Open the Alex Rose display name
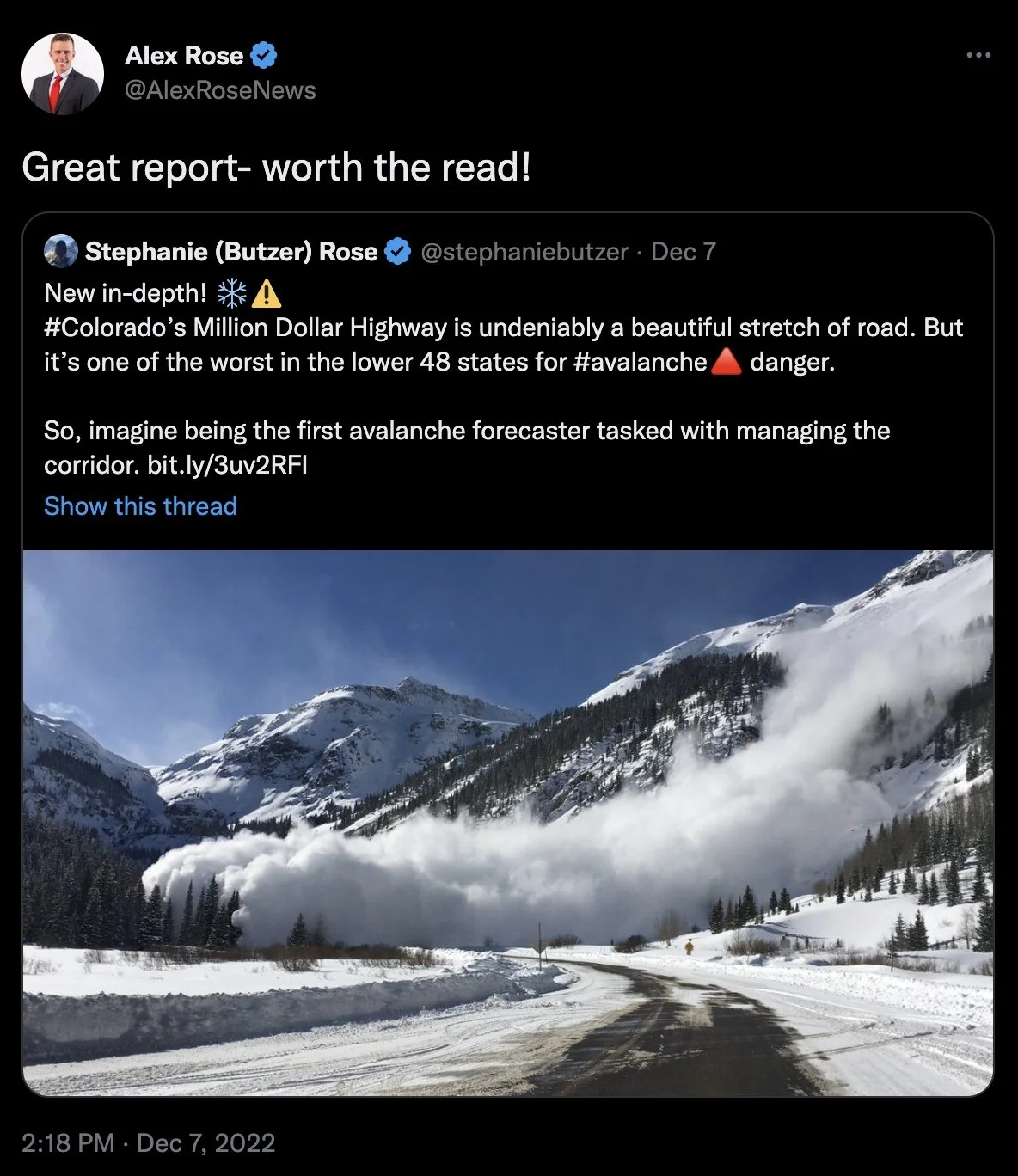 click(184, 56)
